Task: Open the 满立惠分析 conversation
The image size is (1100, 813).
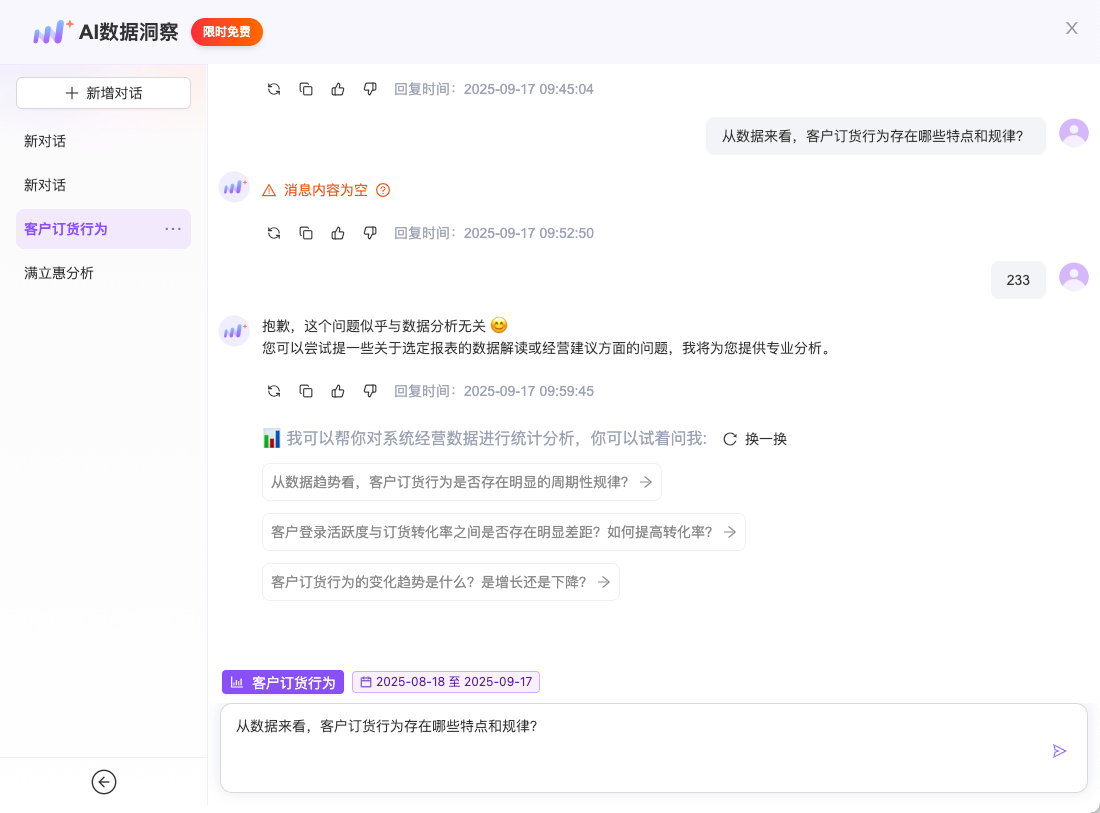Action: 59,273
